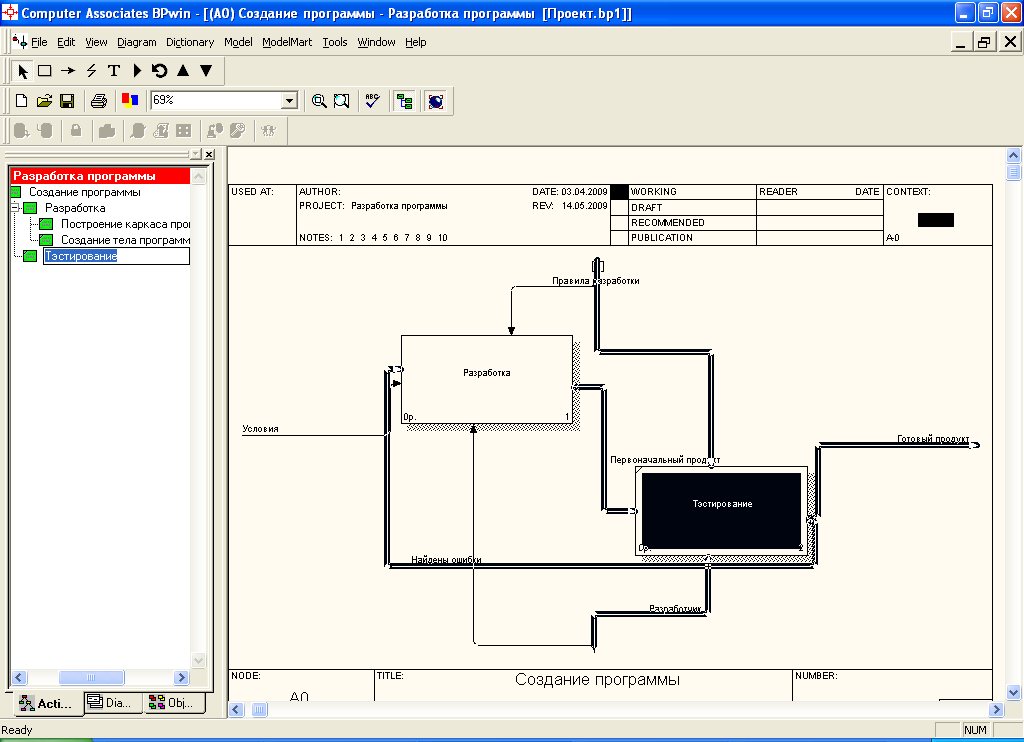The image size is (1024, 742).
Task: Open the color palette editor icon
Action: point(129,101)
